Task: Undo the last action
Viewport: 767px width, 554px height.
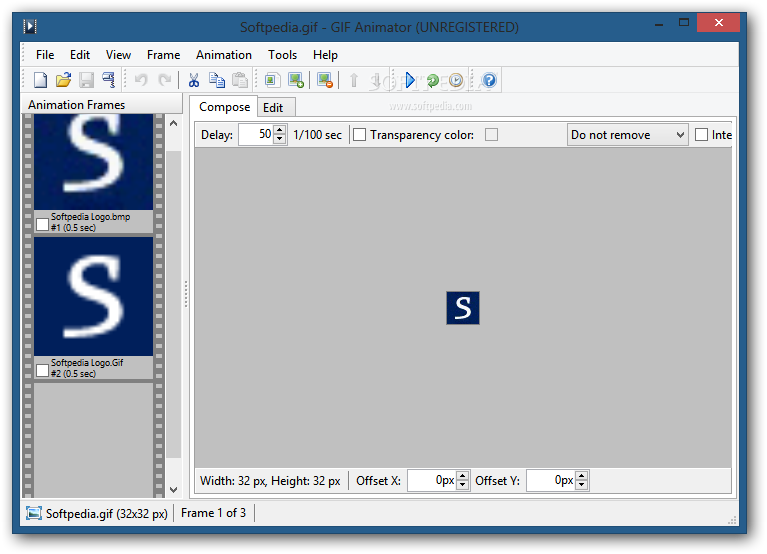Action: coord(141,80)
